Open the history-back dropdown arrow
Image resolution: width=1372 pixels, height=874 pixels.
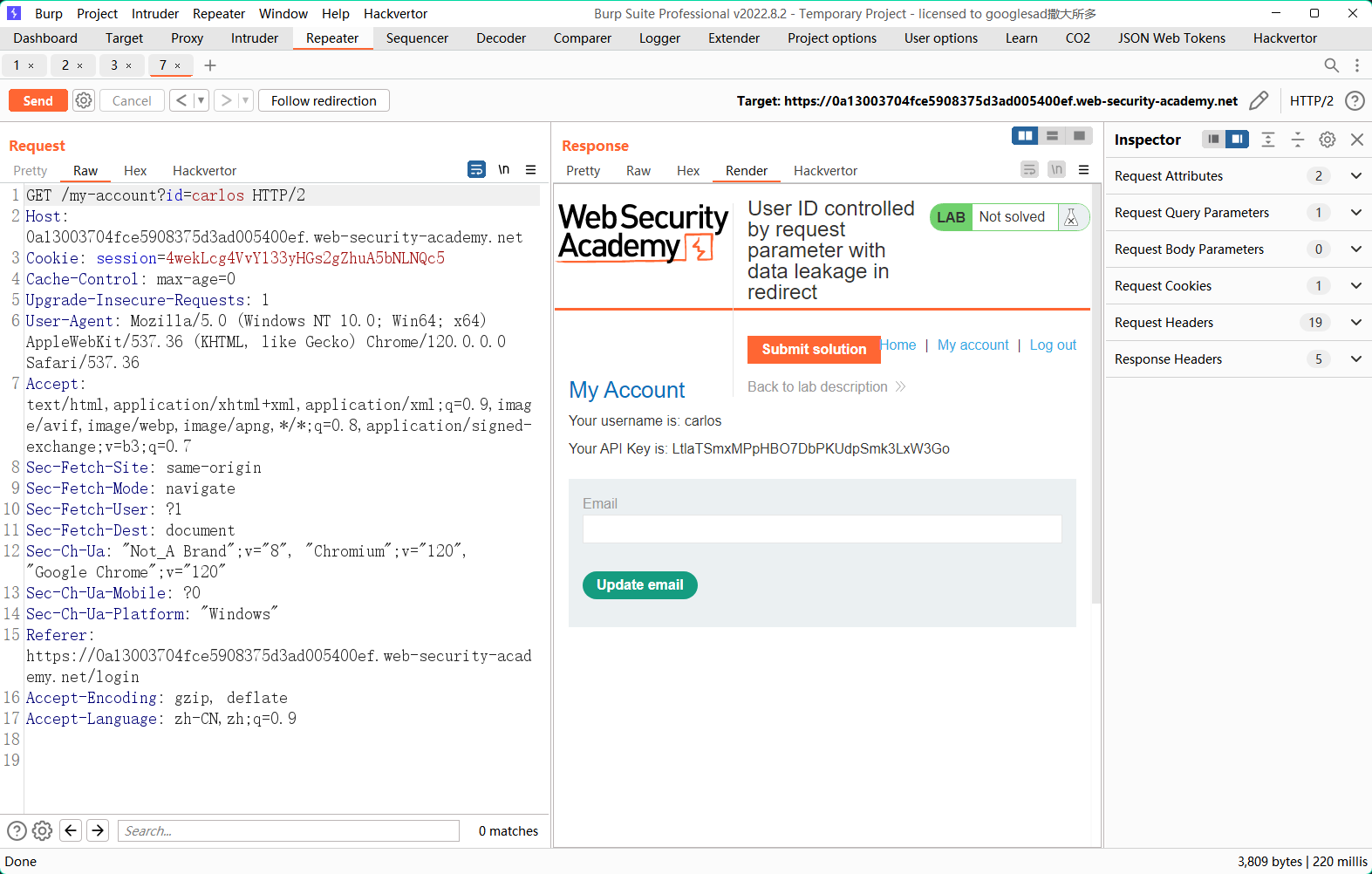coord(201,100)
